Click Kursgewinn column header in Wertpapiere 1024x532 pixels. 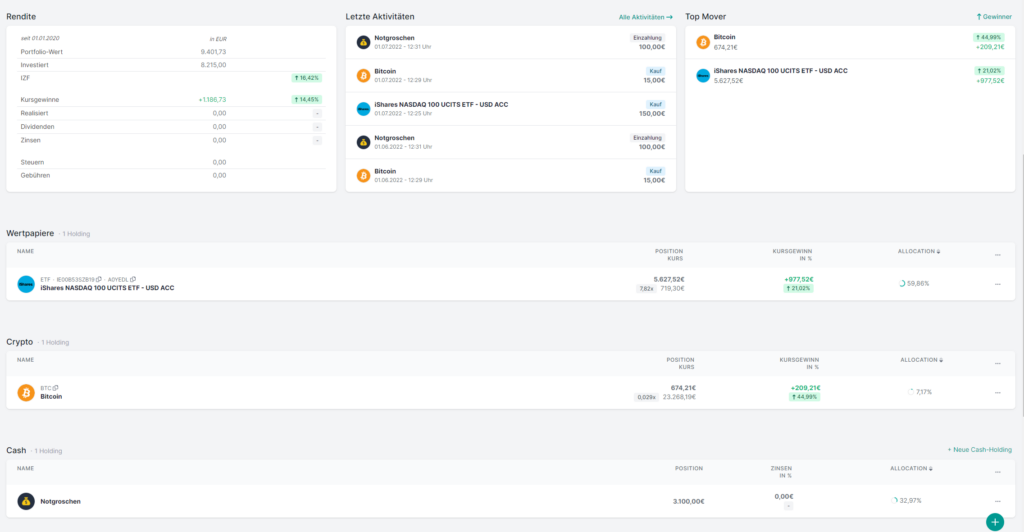(792, 255)
